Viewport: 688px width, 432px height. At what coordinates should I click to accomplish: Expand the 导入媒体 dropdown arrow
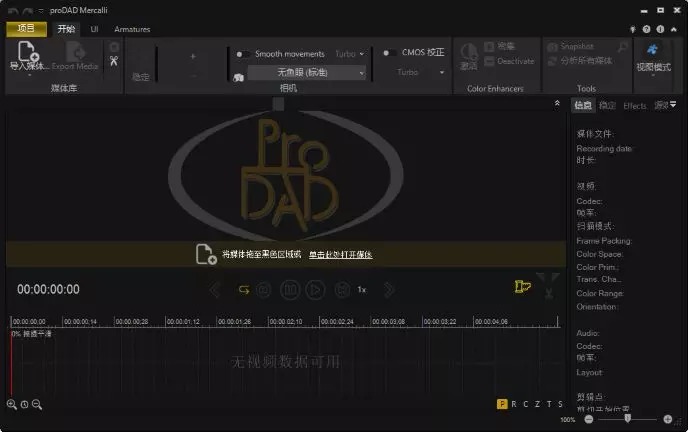tap(29, 75)
